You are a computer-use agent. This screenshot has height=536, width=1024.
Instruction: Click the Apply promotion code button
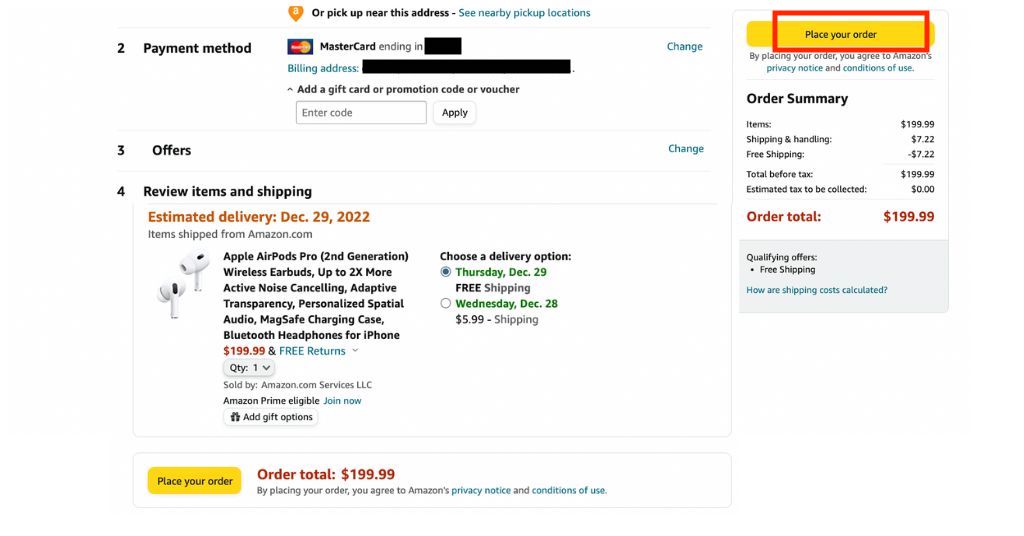point(455,113)
